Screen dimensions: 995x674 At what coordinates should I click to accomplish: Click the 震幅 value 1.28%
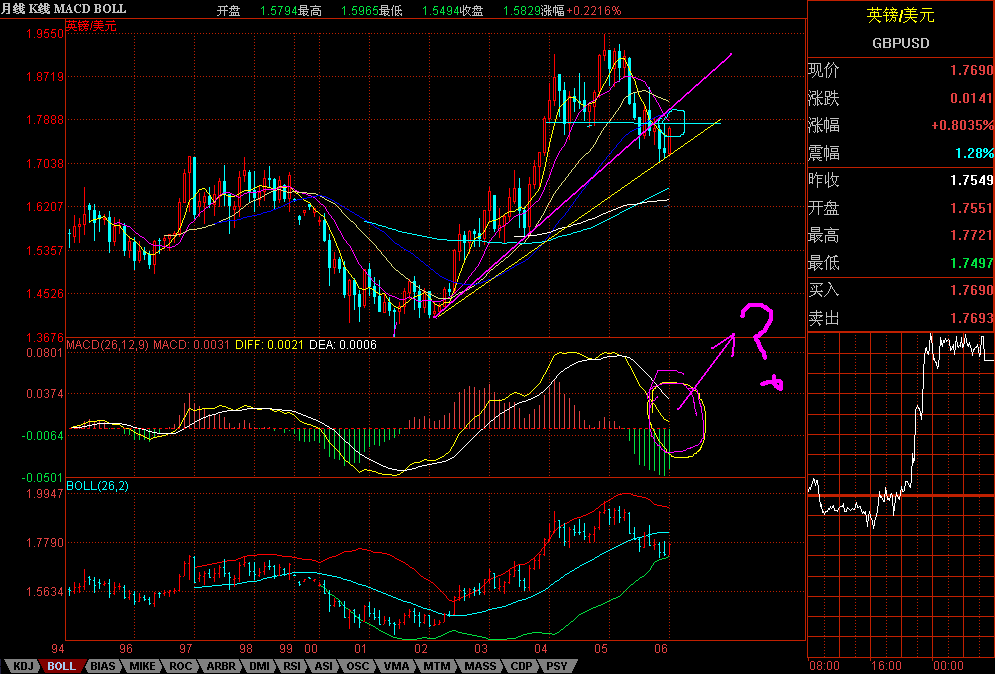pos(975,153)
